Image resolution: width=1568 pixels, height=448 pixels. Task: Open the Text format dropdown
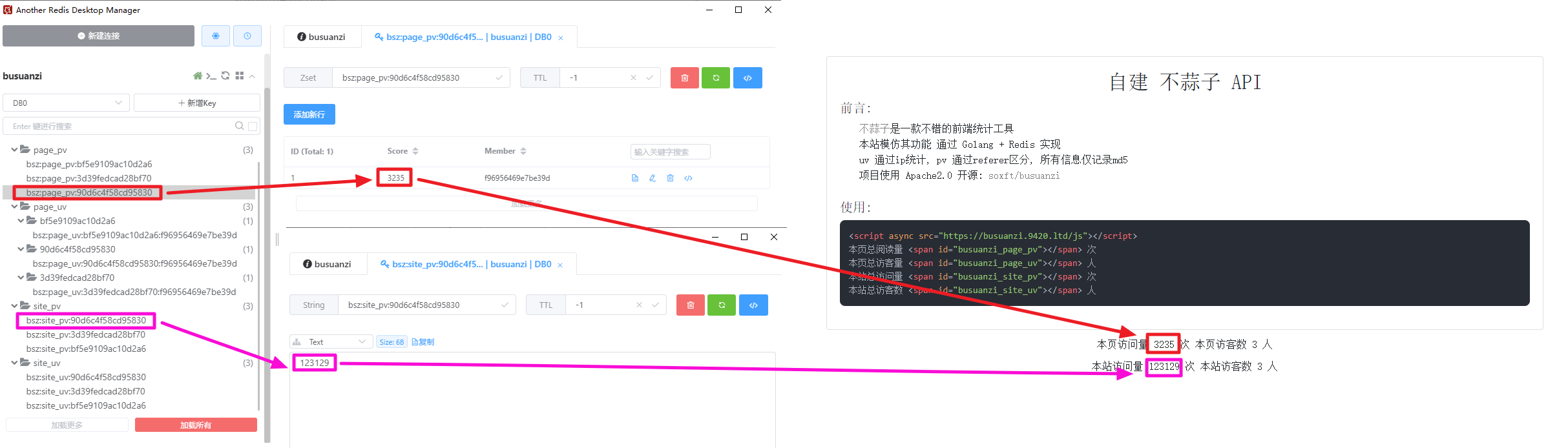tap(330, 341)
